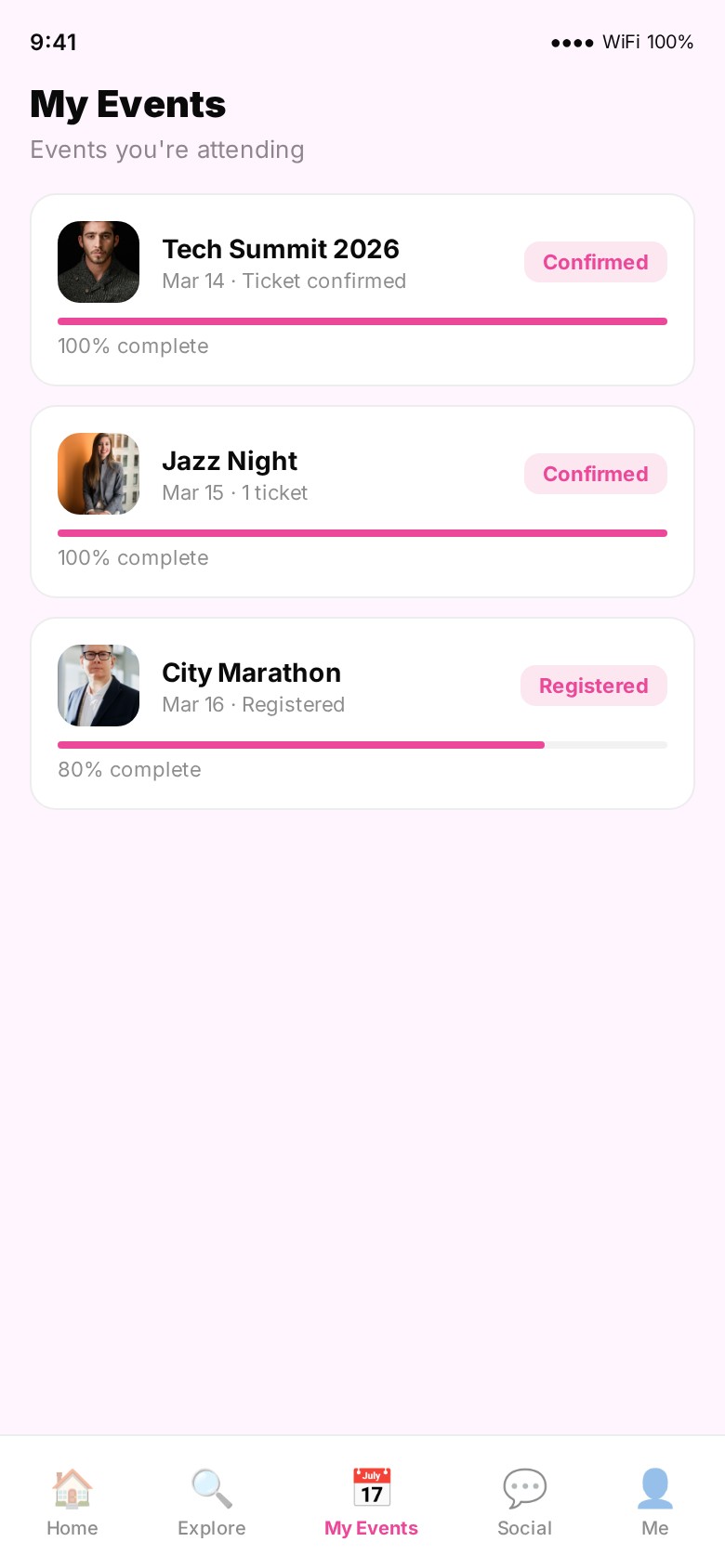
Task: Select the Tech Summit 2026 avatar image
Action: click(x=99, y=262)
